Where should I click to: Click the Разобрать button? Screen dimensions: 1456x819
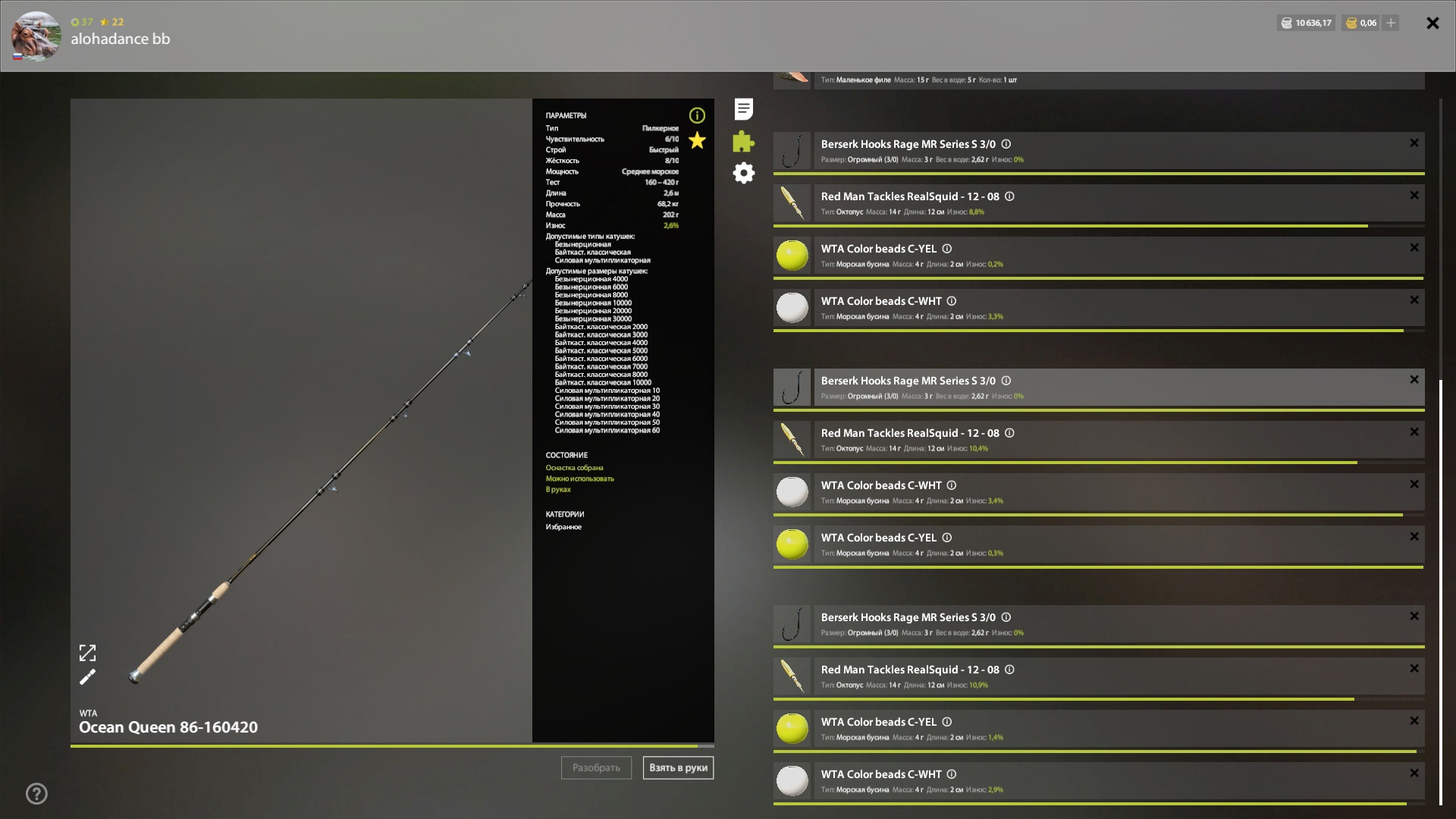pos(596,767)
